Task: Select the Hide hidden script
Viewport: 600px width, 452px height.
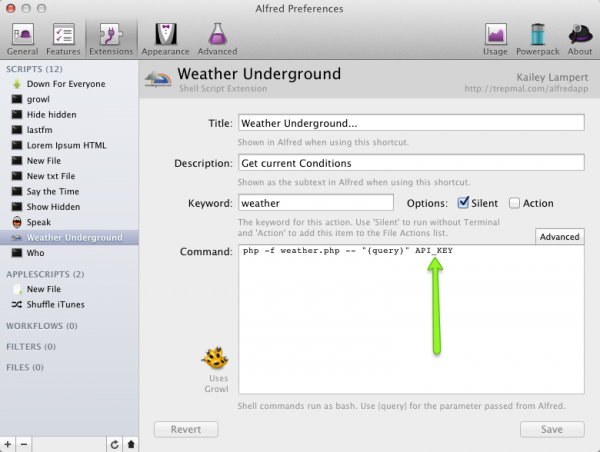Action: (x=69, y=114)
